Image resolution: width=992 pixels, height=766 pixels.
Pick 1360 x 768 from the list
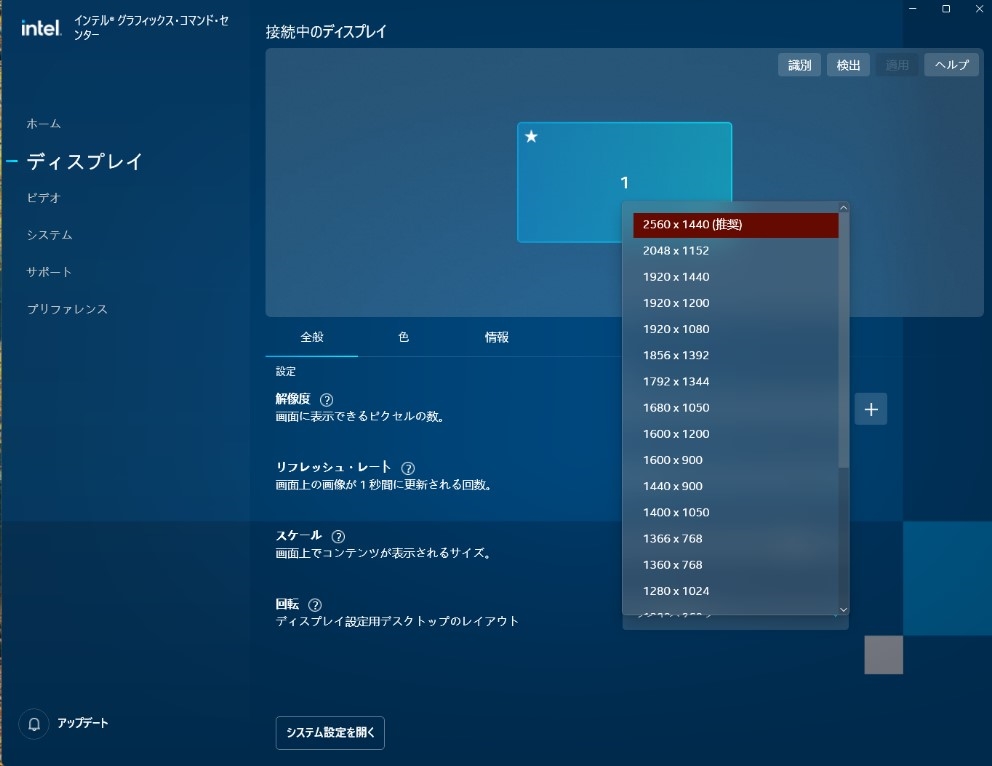click(x=736, y=565)
